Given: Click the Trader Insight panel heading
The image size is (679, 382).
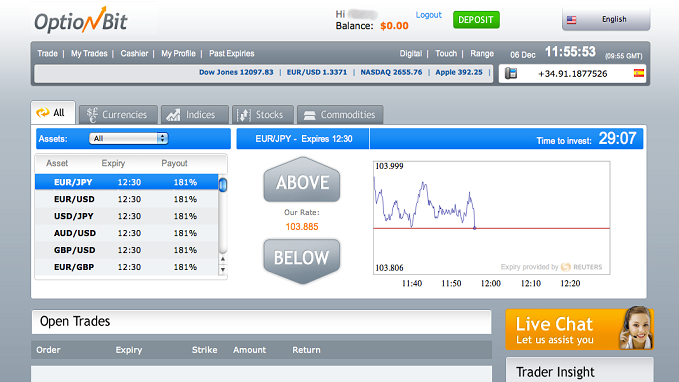Looking at the screenshot, I should pos(555,372).
